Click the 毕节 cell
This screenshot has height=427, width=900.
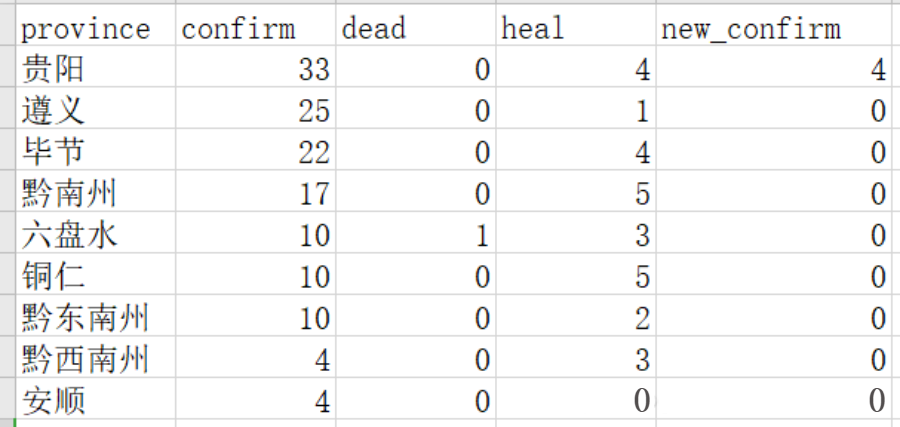click(96, 152)
